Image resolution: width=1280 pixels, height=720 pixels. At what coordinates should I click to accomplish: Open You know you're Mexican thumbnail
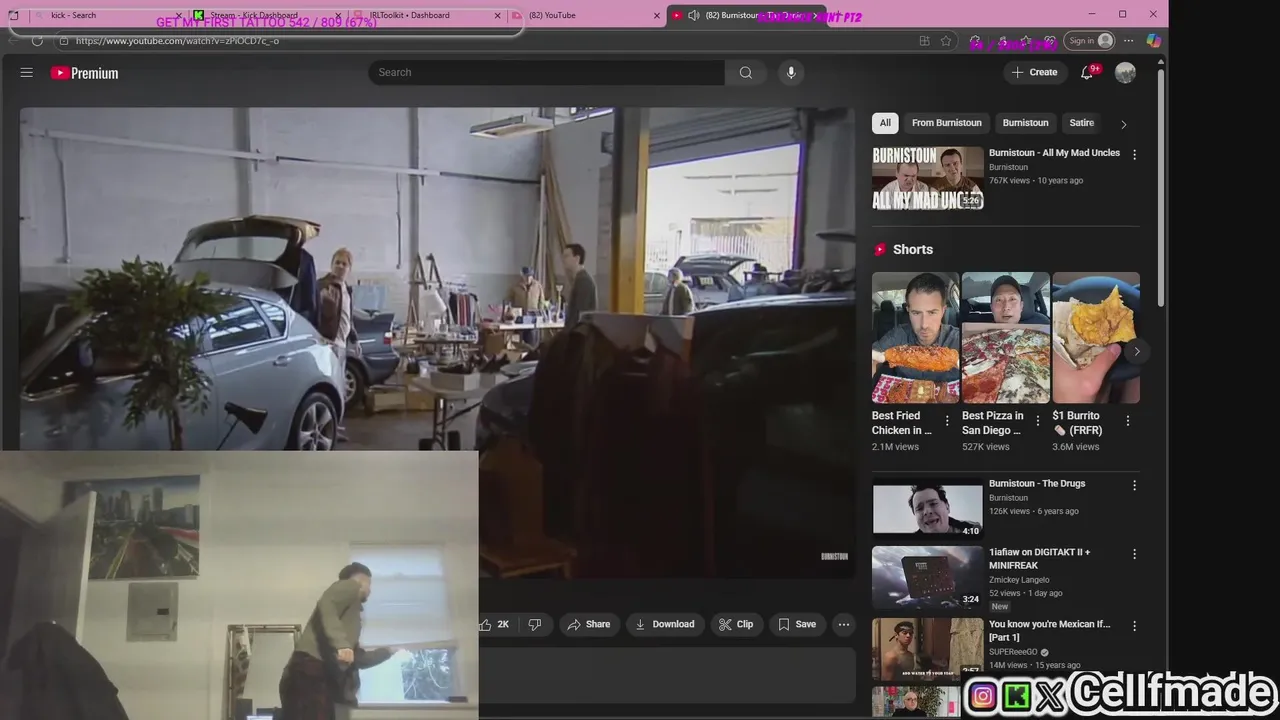[928, 648]
